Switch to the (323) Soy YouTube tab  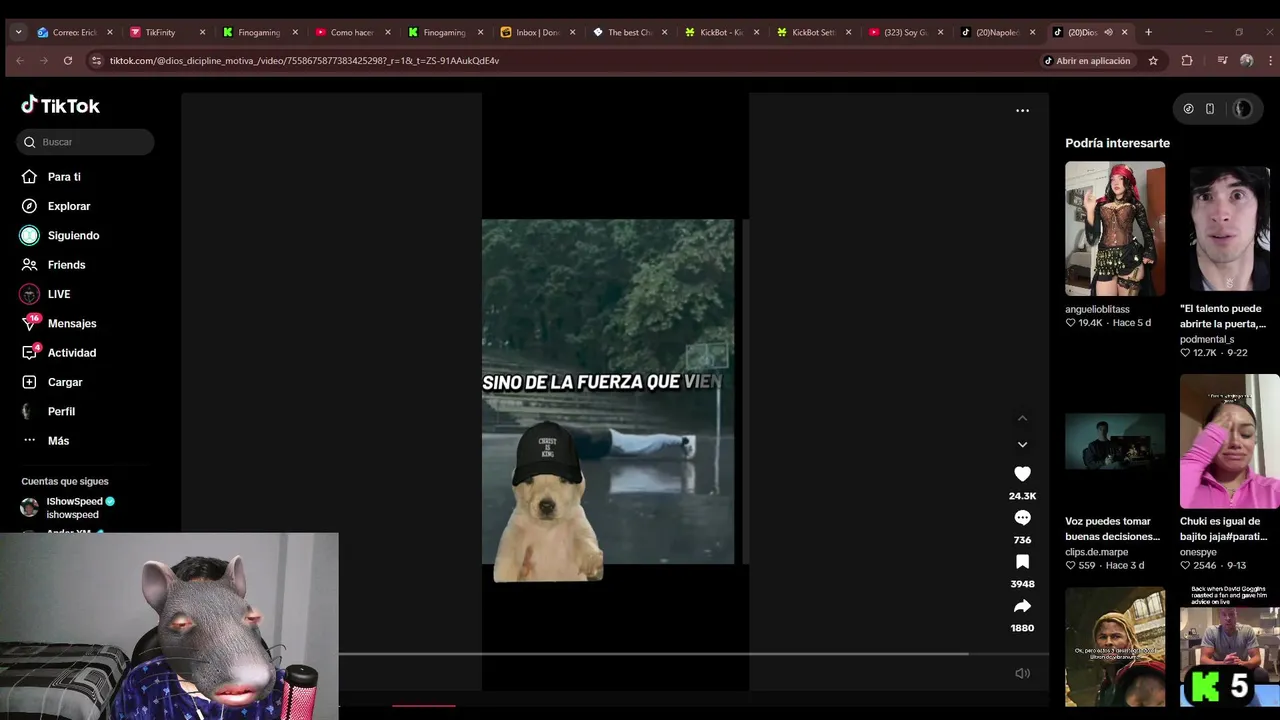906,32
